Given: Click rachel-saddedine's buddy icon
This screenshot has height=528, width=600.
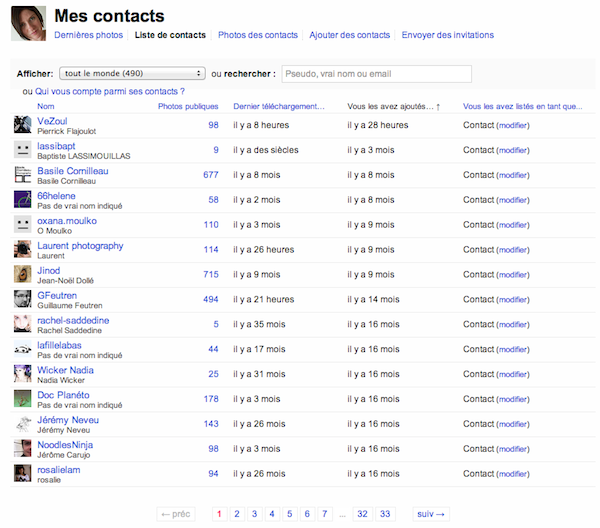Looking at the screenshot, I should click(x=23, y=324).
